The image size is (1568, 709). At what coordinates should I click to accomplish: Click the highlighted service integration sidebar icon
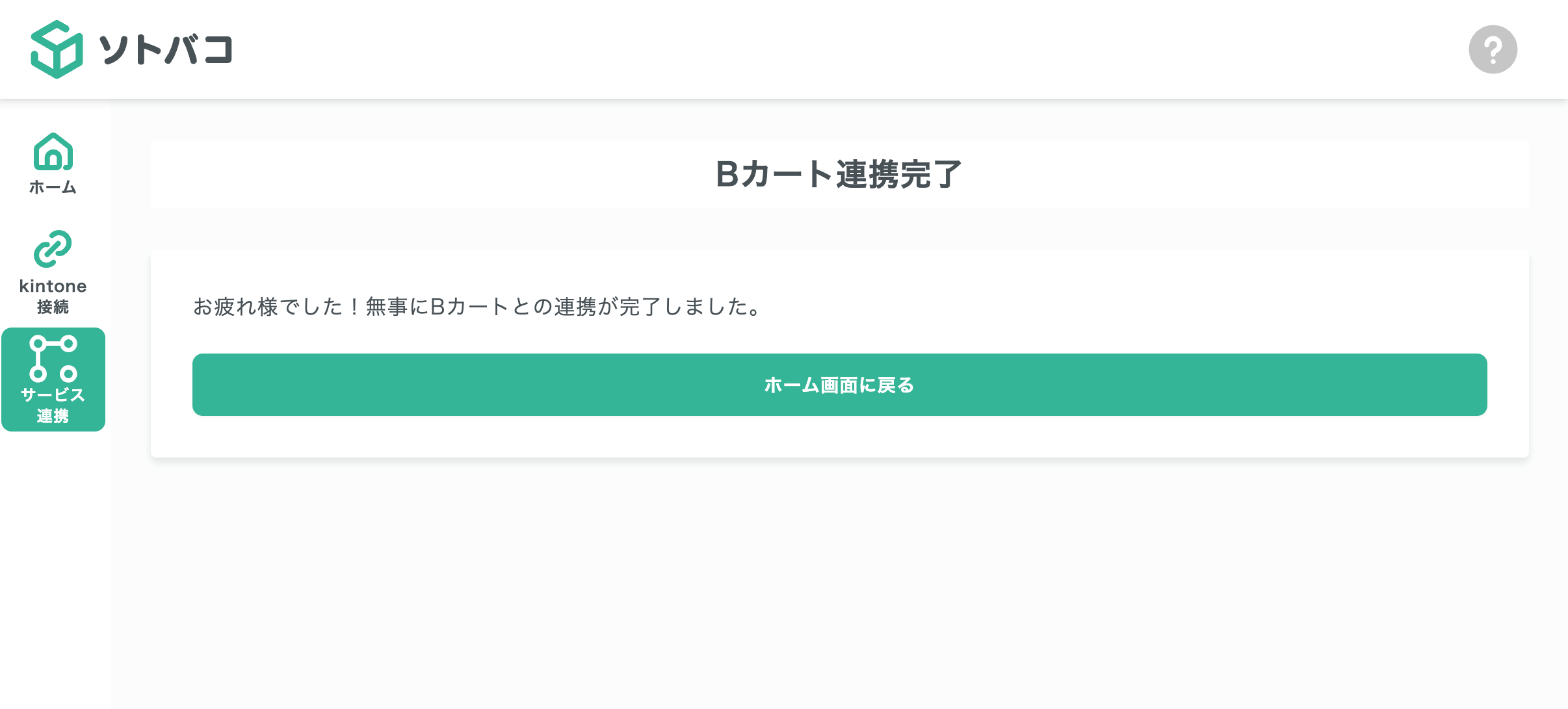pos(53,379)
